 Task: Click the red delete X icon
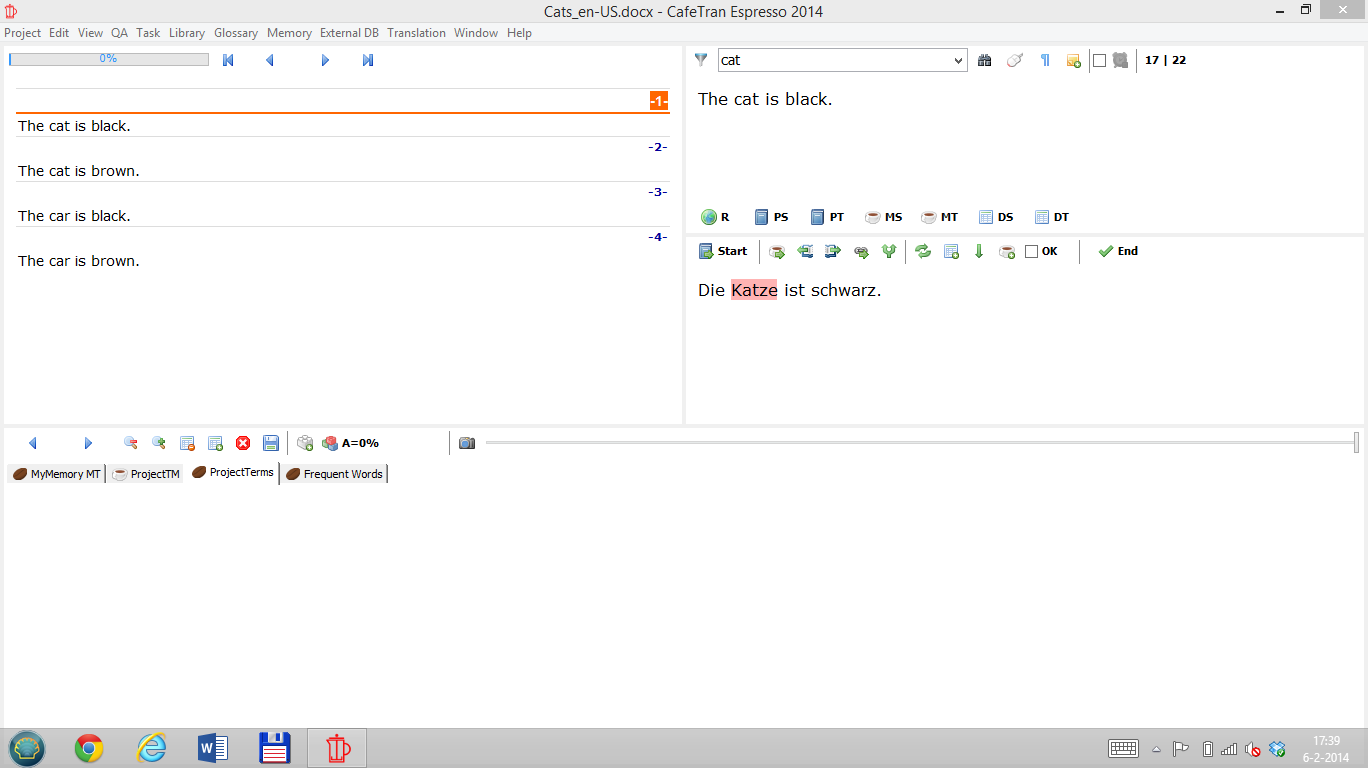[243, 443]
